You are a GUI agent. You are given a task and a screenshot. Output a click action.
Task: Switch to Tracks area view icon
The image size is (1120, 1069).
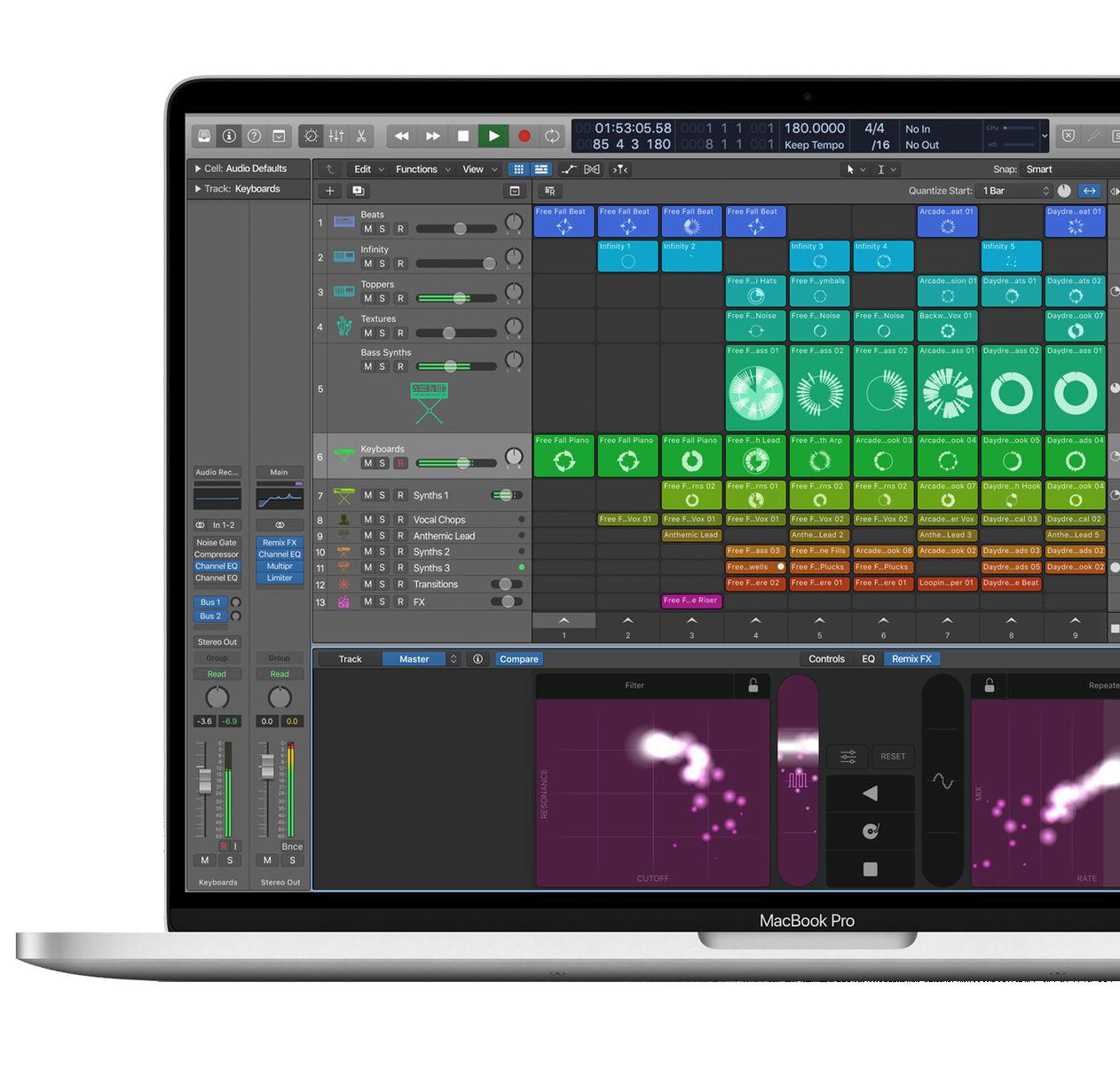point(541,169)
